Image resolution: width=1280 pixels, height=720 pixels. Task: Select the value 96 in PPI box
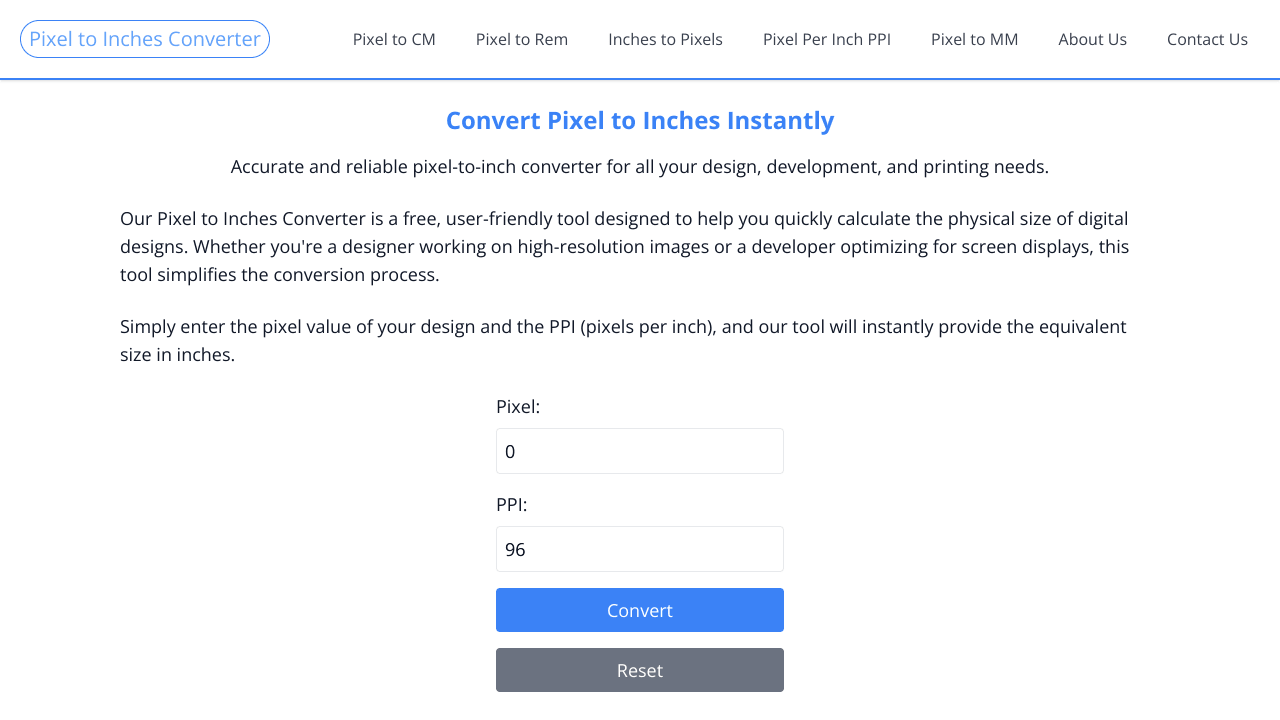tap(516, 549)
